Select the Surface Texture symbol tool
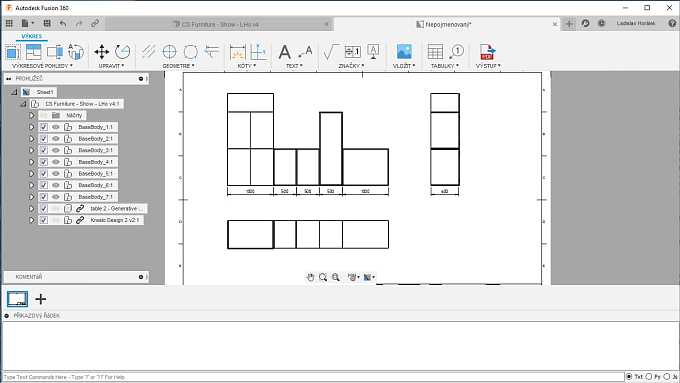 pyautogui.click(x=331, y=52)
